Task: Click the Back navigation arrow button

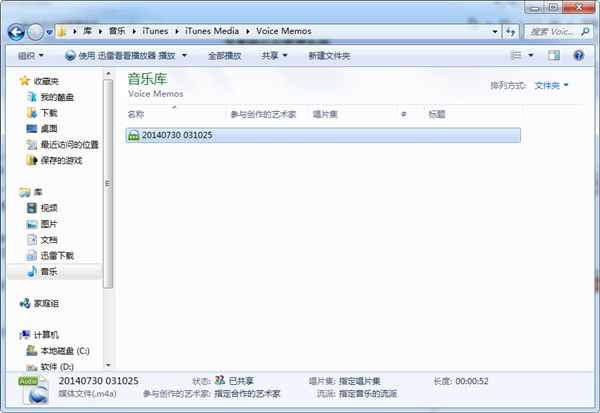Action: (16, 32)
